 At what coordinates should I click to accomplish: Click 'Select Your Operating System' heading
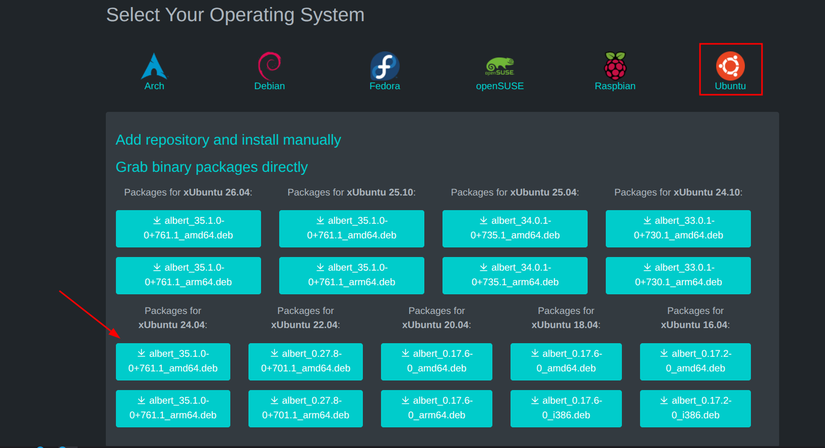point(235,15)
